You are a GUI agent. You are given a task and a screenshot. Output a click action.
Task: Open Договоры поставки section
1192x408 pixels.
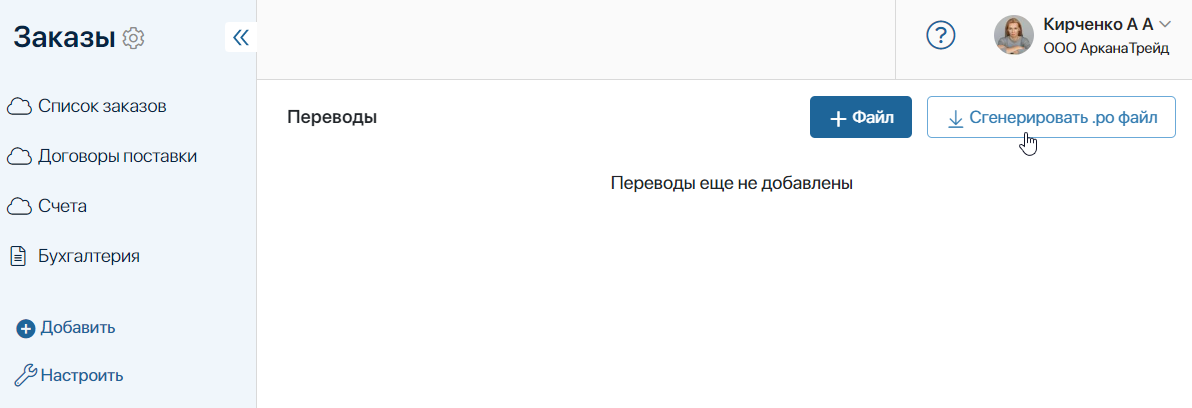click(x=118, y=157)
